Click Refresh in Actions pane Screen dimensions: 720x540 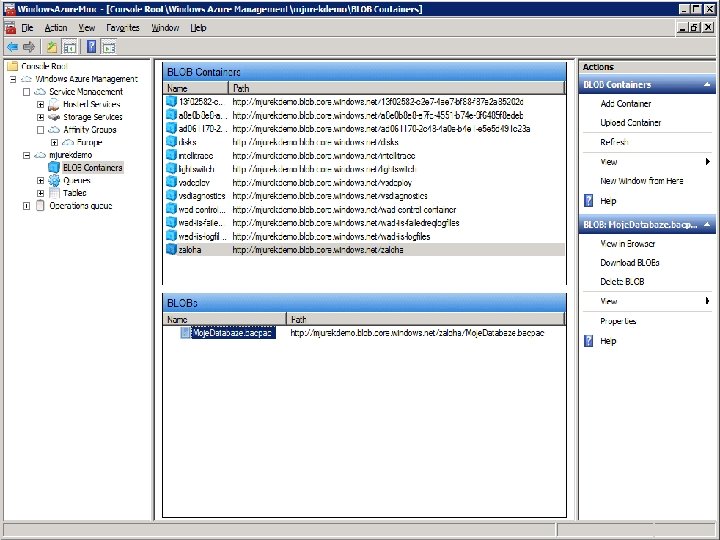coord(614,142)
